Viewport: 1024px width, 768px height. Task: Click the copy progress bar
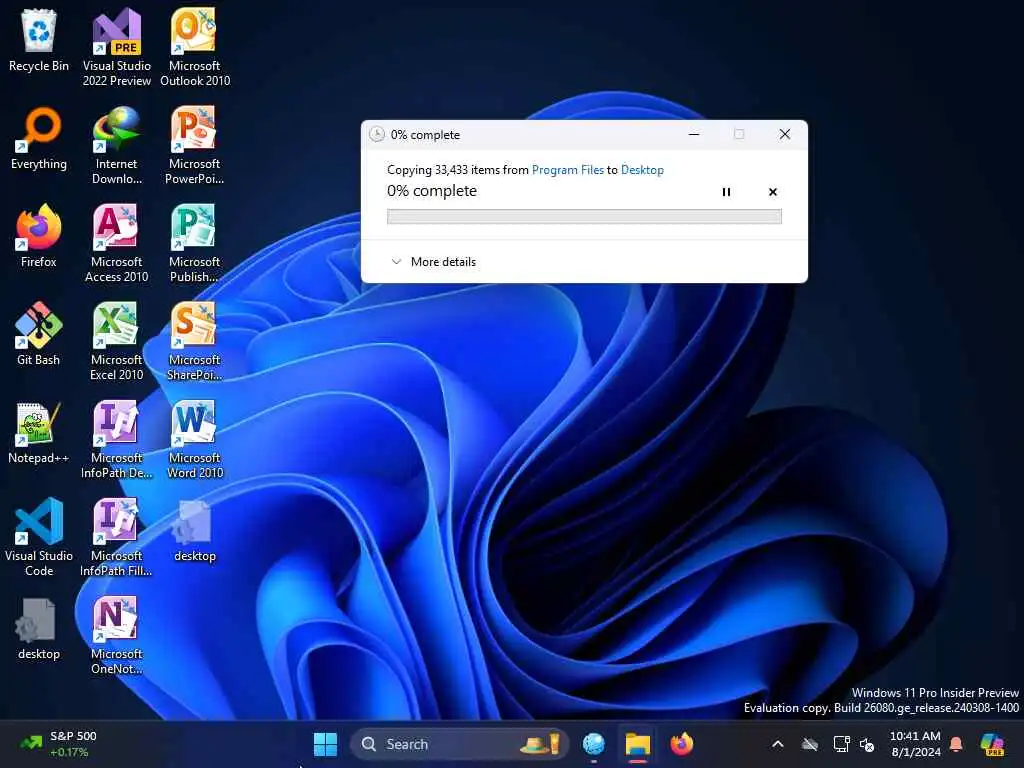(x=584, y=216)
